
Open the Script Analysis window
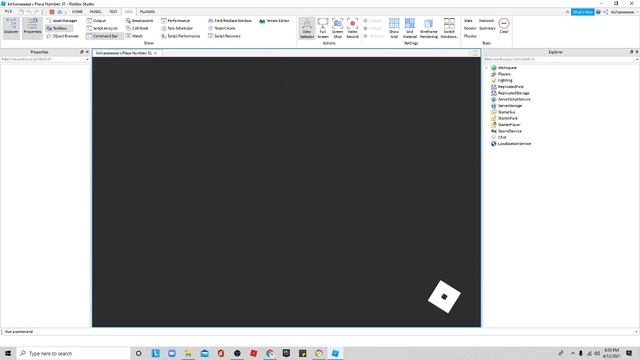(x=102, y=28)
